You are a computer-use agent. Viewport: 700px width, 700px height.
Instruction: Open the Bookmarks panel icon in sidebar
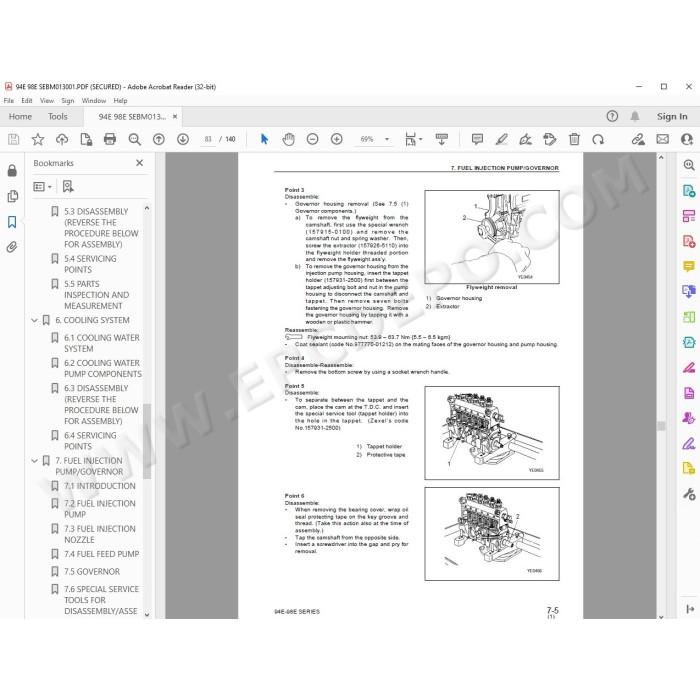point(12,222)
